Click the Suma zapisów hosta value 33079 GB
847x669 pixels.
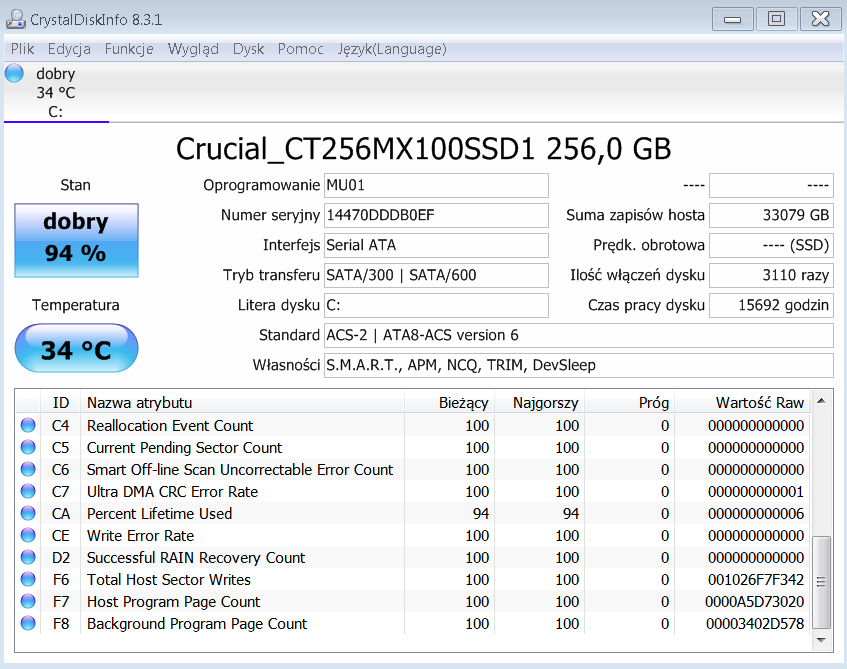[771, 215]
